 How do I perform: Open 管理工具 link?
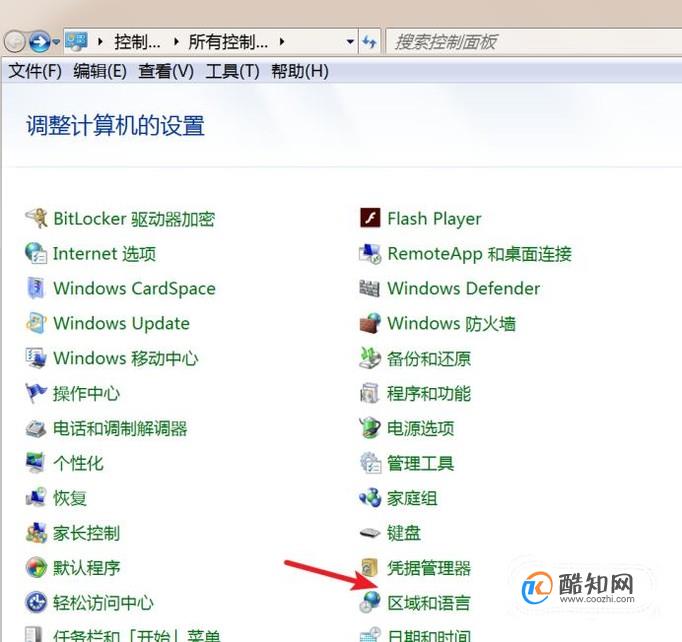(421, 463)
